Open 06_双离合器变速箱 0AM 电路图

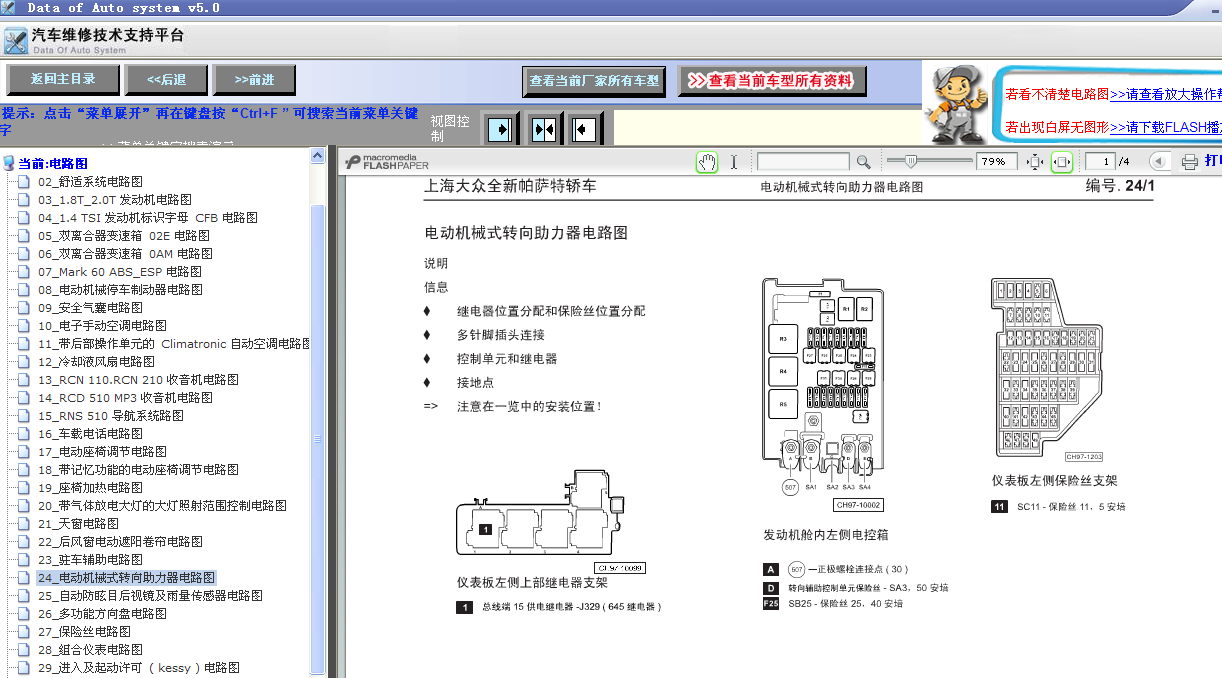click(x=125, y=253)
